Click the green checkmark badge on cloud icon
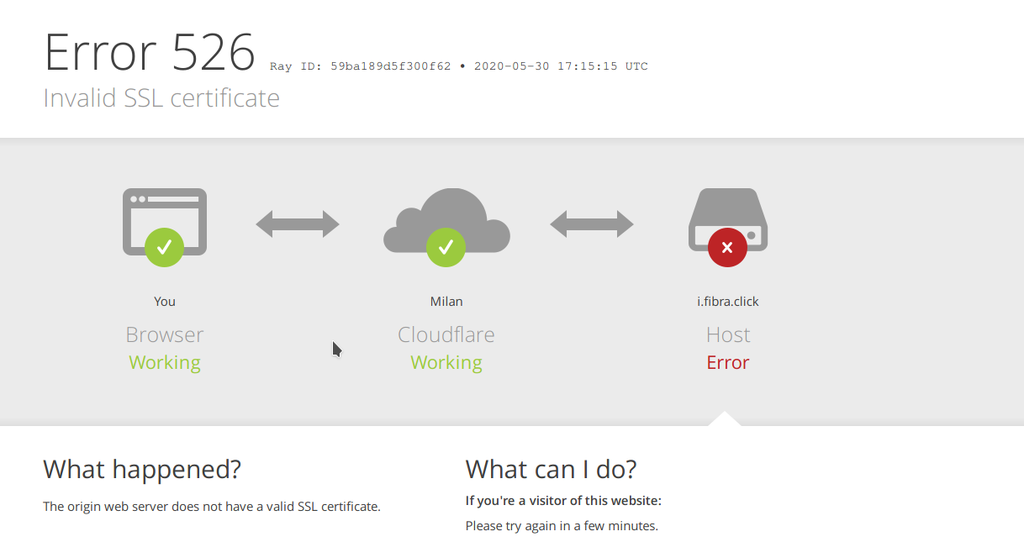This screenshot has height=542, width=1024. click(x=446, y=247)
